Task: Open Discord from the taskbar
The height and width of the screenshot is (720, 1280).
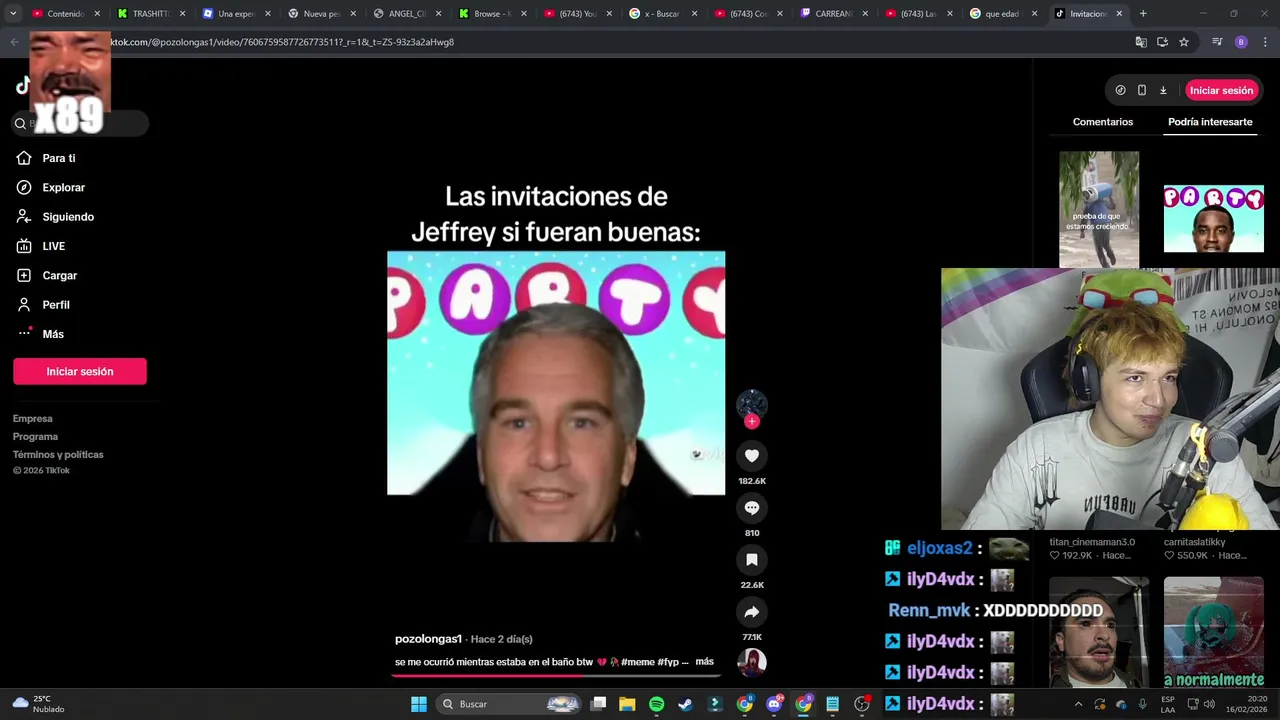Action: tap(774, 704)
